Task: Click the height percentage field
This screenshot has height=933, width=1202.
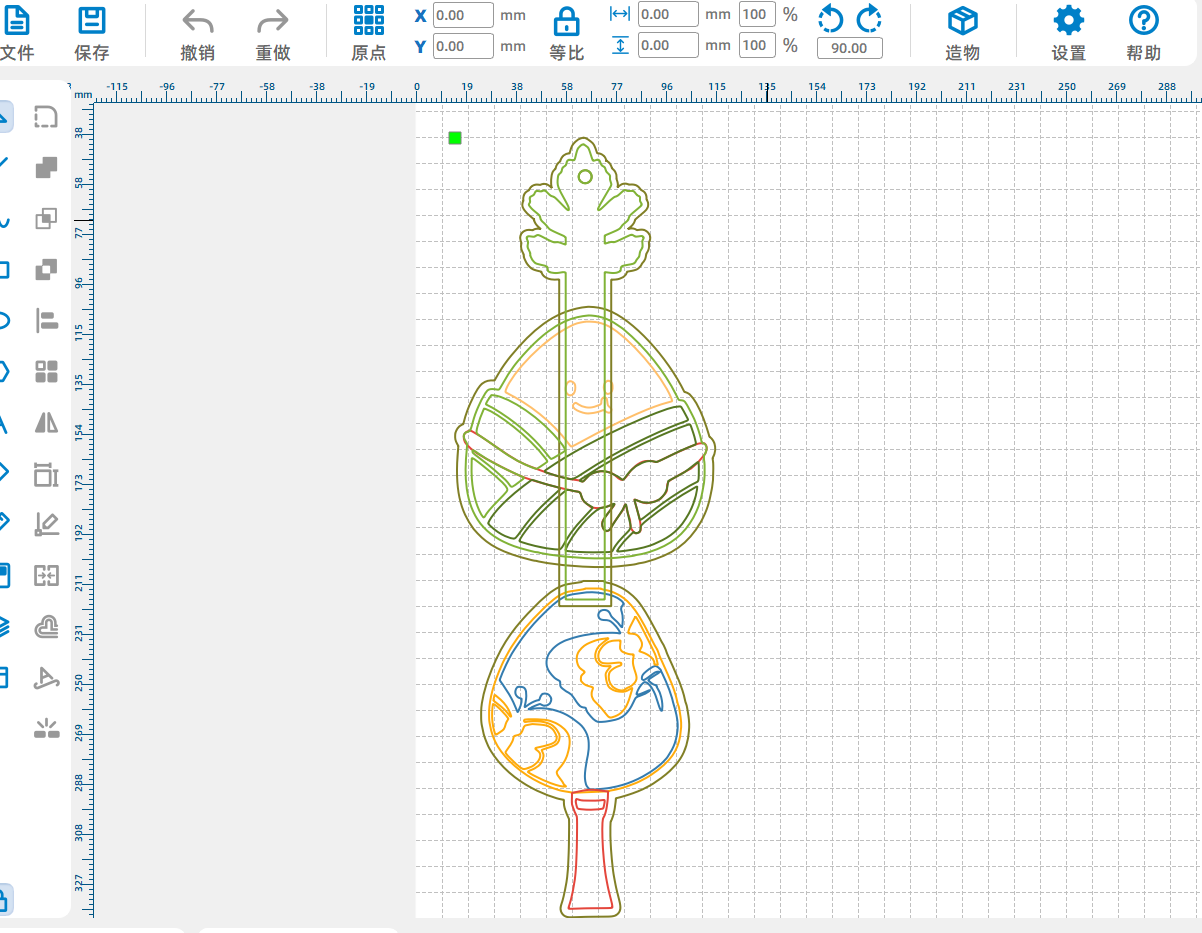Action: [x=755, y=45]
